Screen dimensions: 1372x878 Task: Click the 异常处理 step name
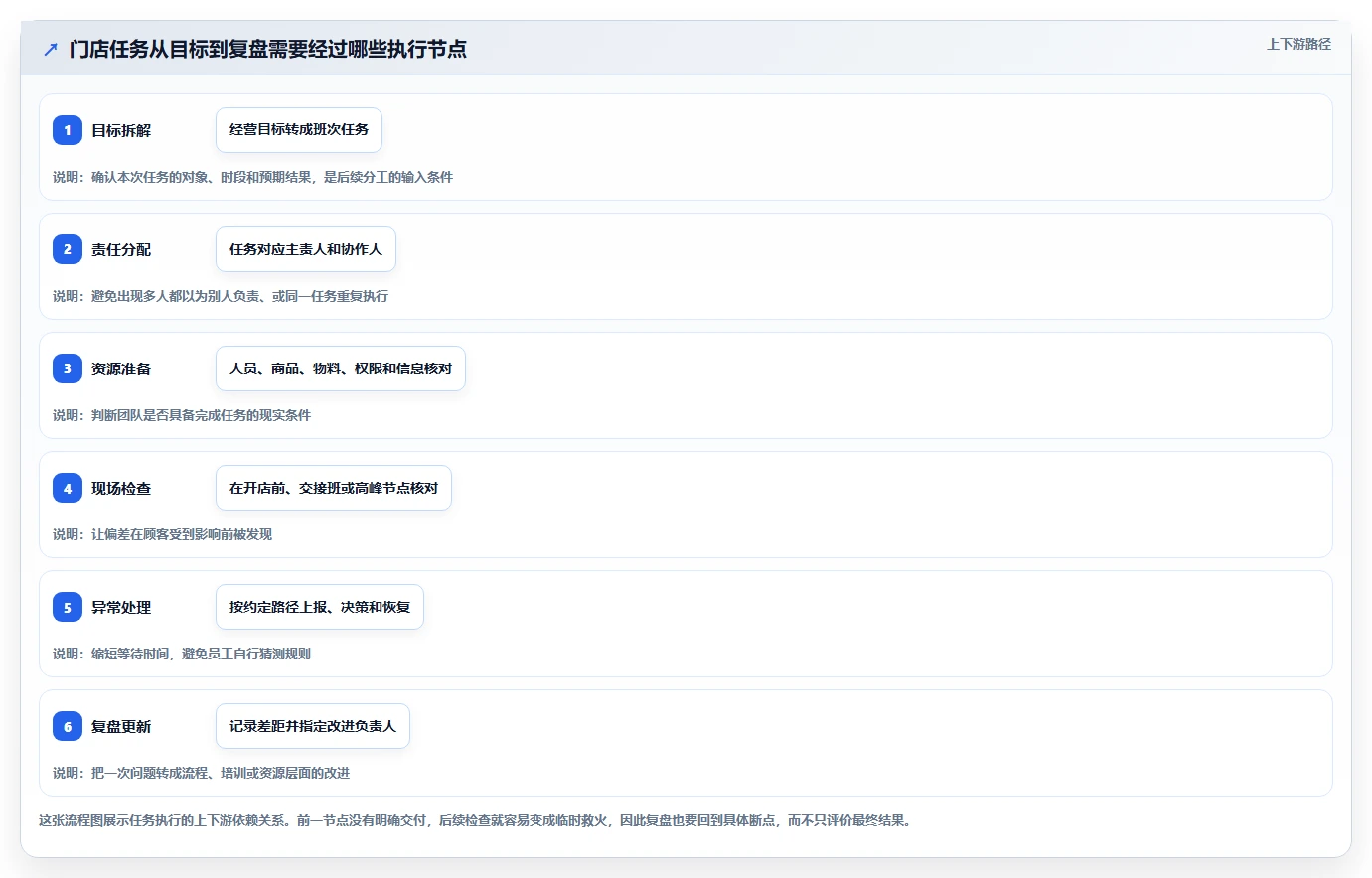click(x=121, y=607)
